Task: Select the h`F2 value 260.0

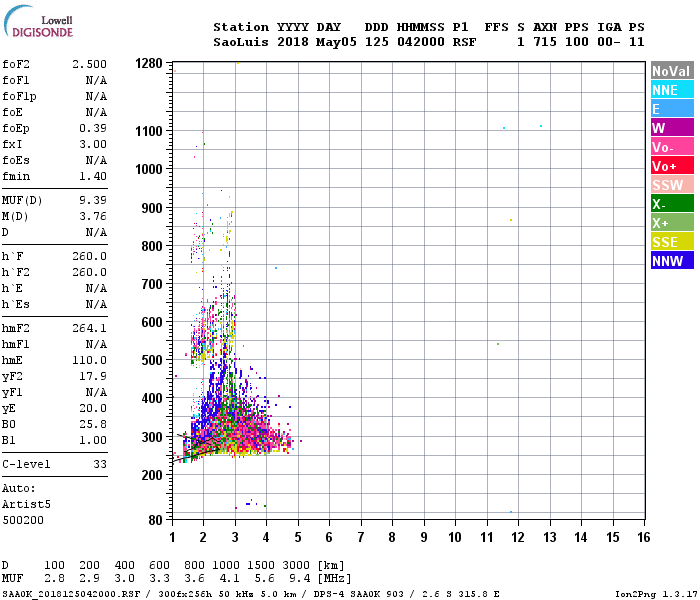Action: tap(89, 272)
